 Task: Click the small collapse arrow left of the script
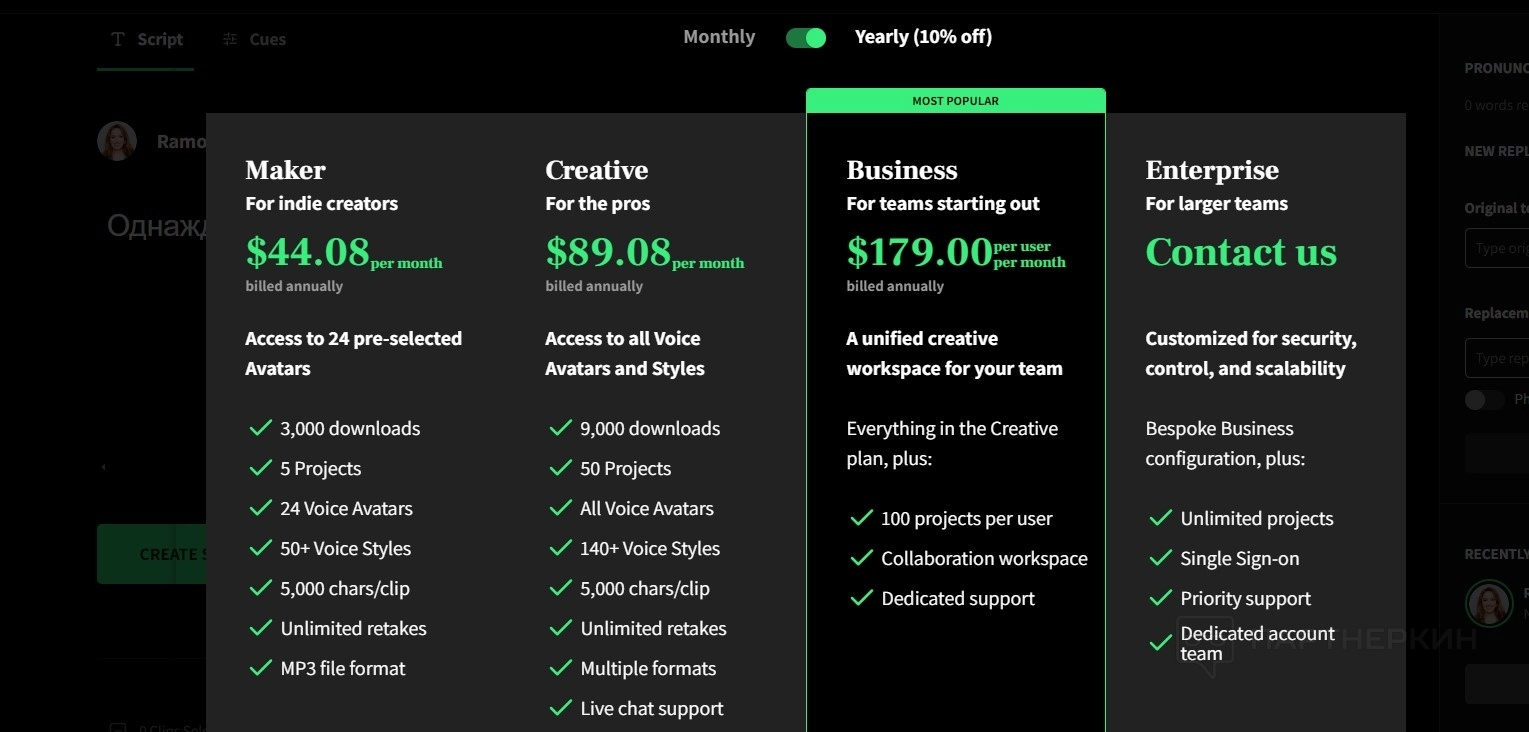click(103, 467)
